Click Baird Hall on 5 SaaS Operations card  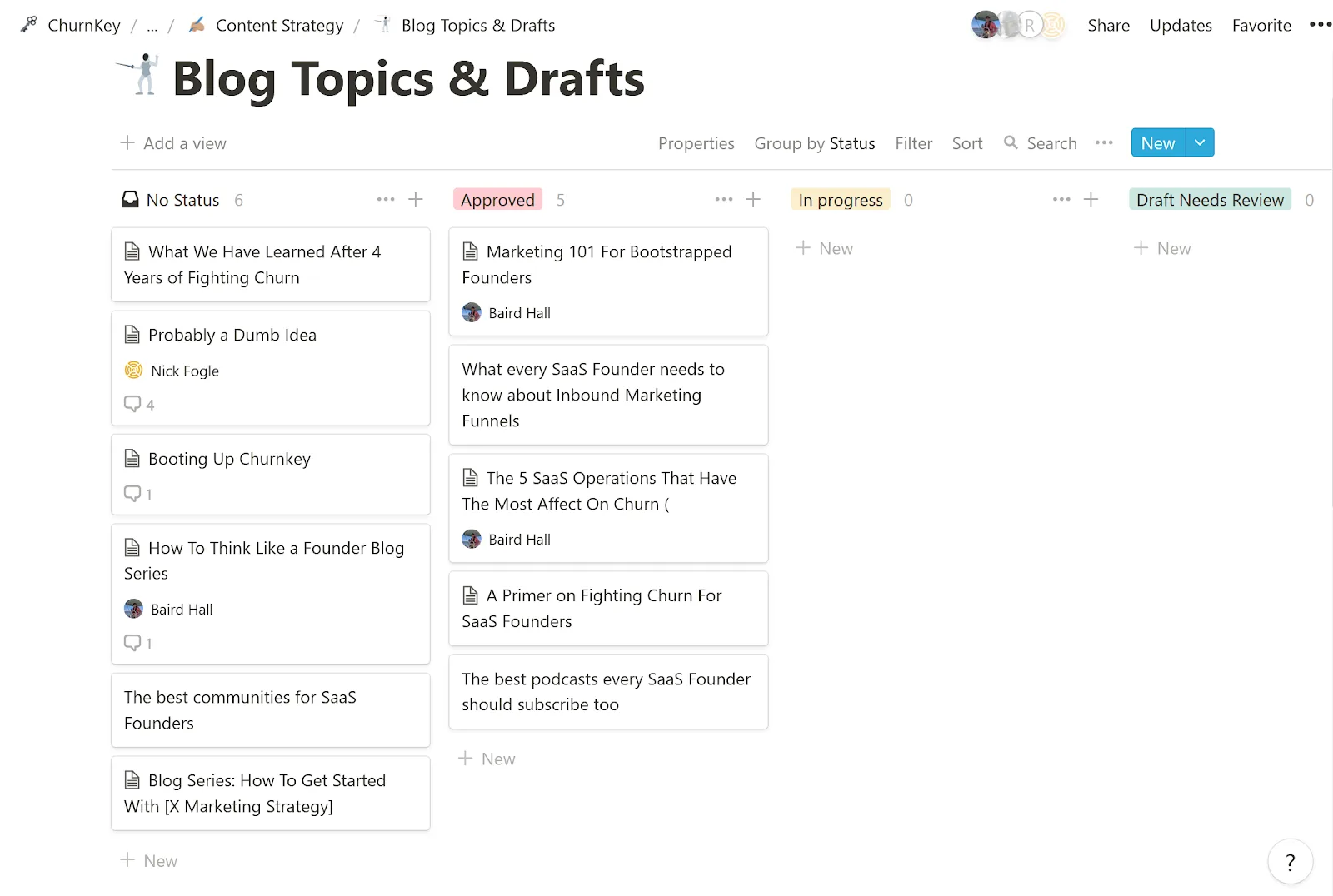click(507, 540)
